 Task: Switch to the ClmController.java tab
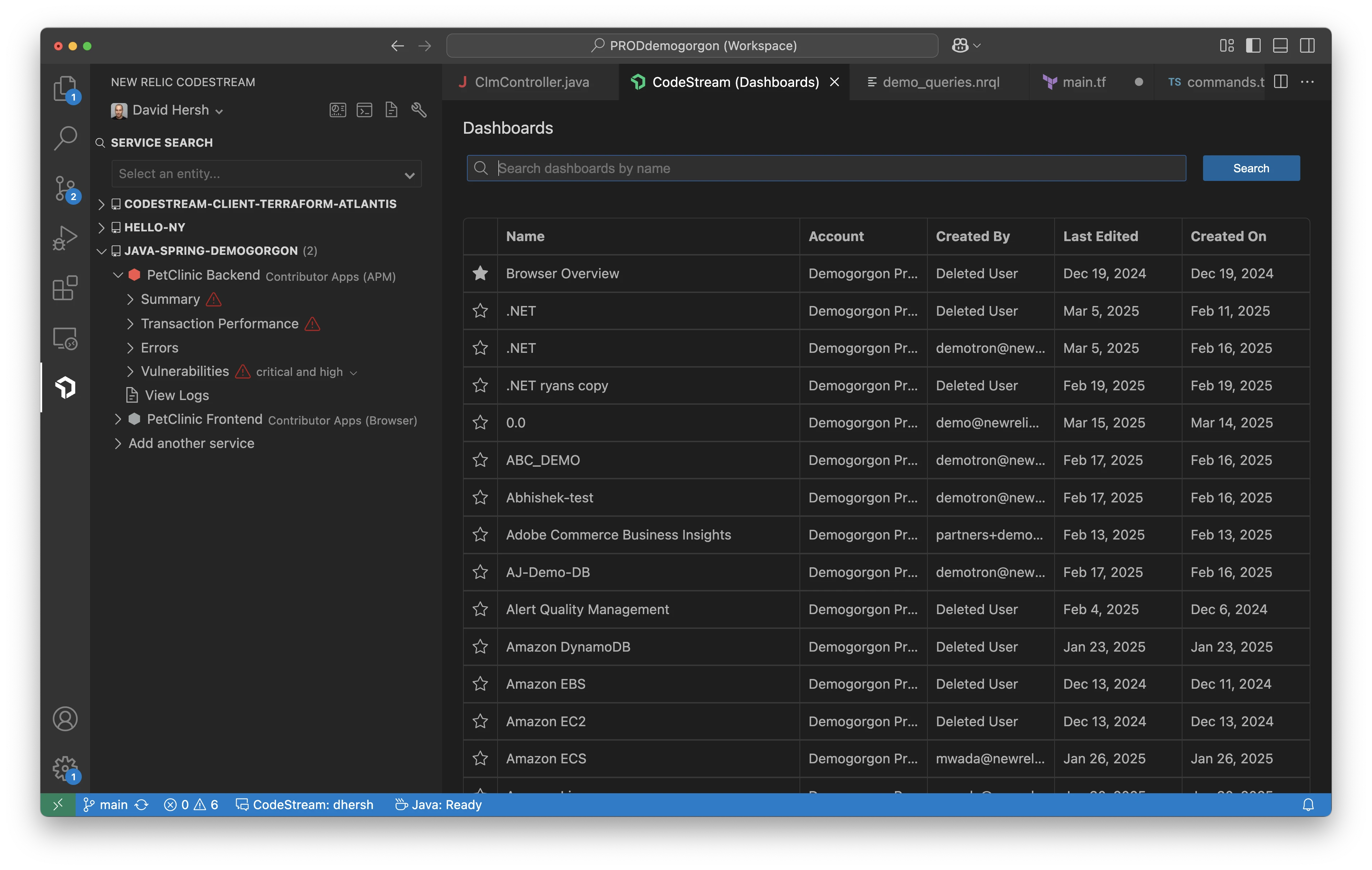(x=531, y=82)
